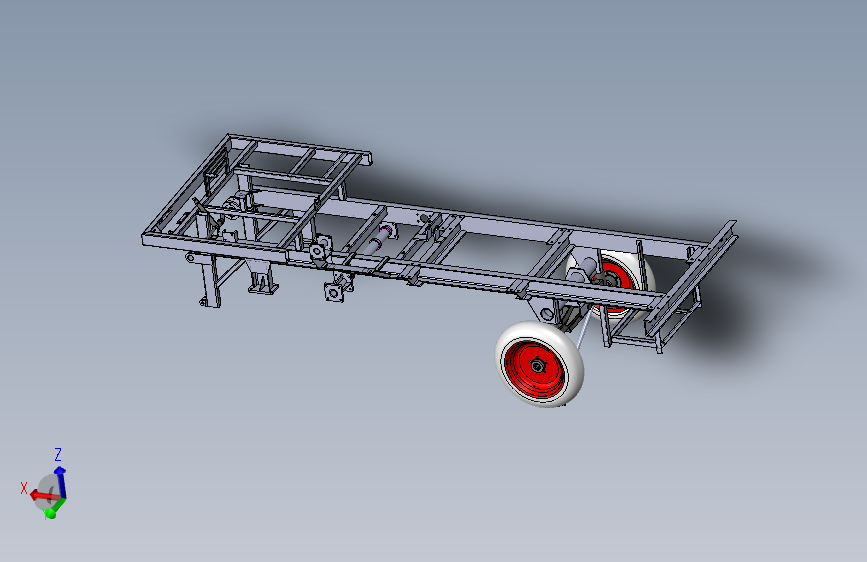Image resolution: width=867 pixels, height=562 pixels.
Task: Select the white tire of the nearest wheel
Action: [539, 364]
